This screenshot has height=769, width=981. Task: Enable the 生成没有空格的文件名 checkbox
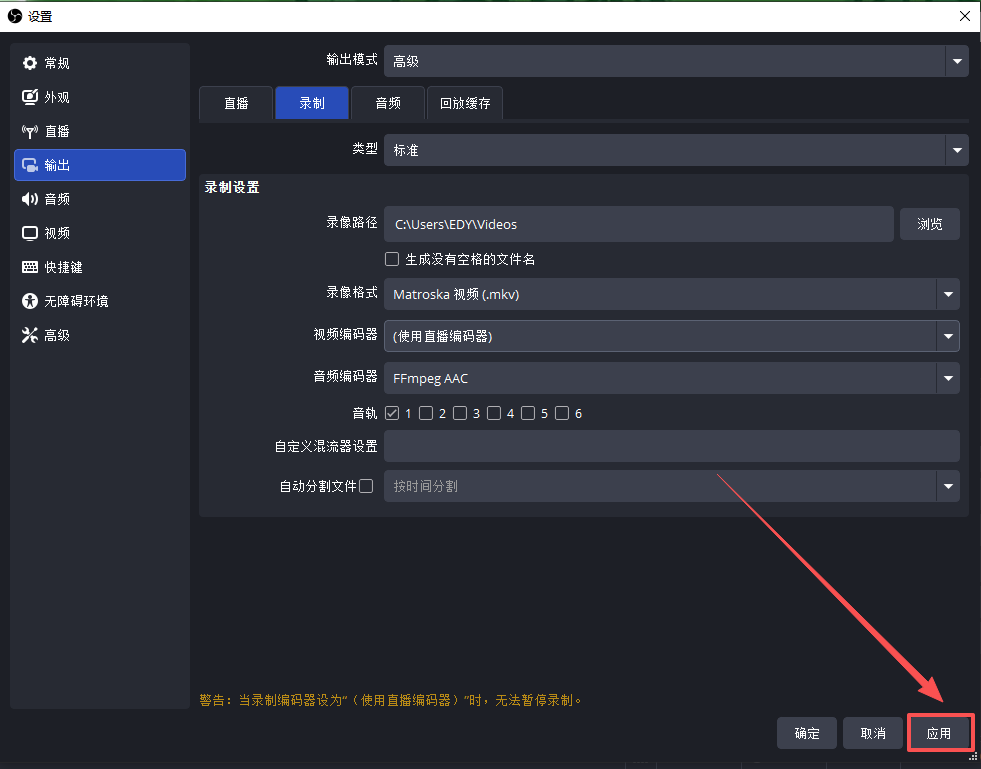click(392, 259)
